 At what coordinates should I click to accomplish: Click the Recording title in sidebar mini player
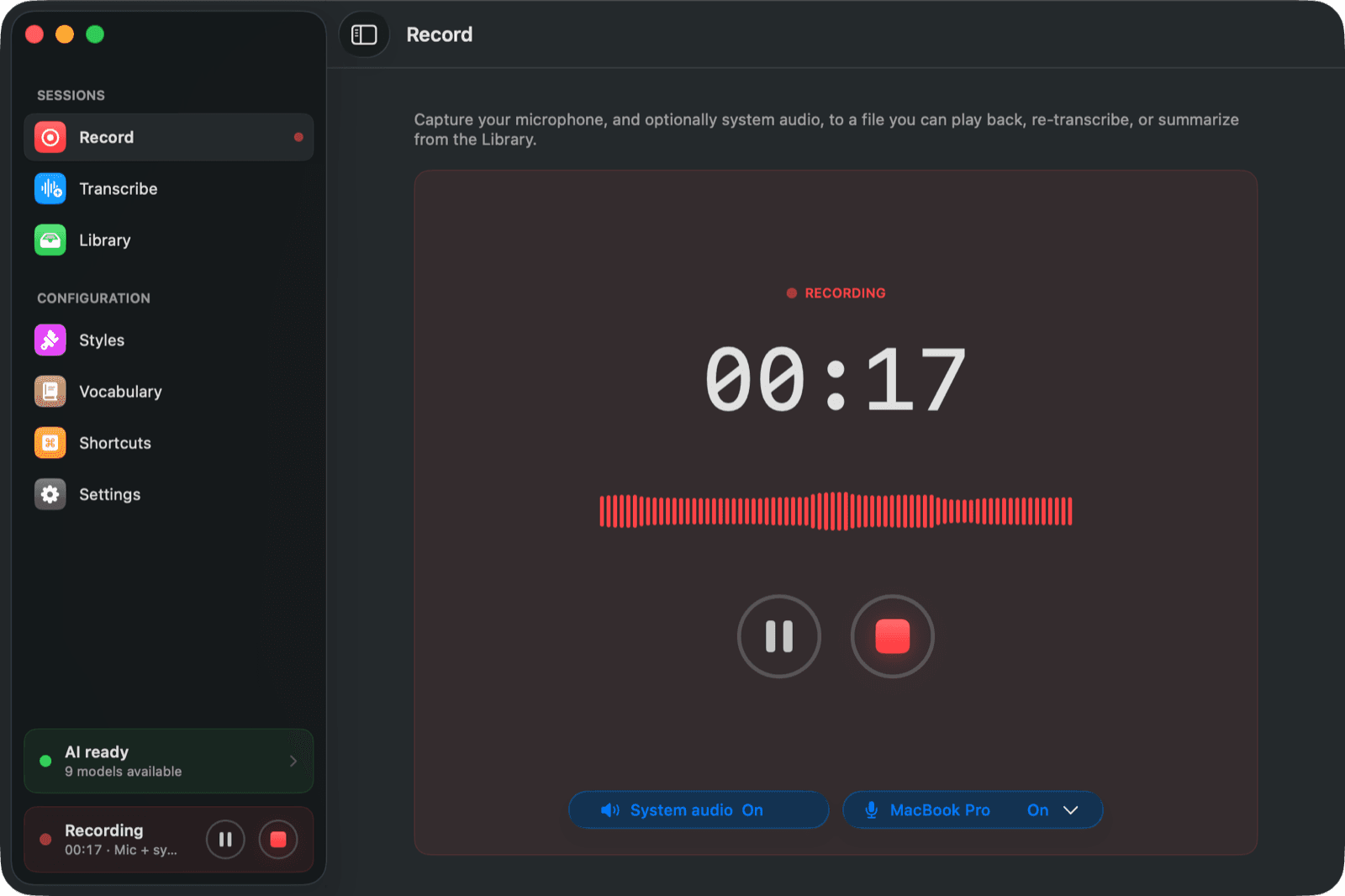pos(104,830)
